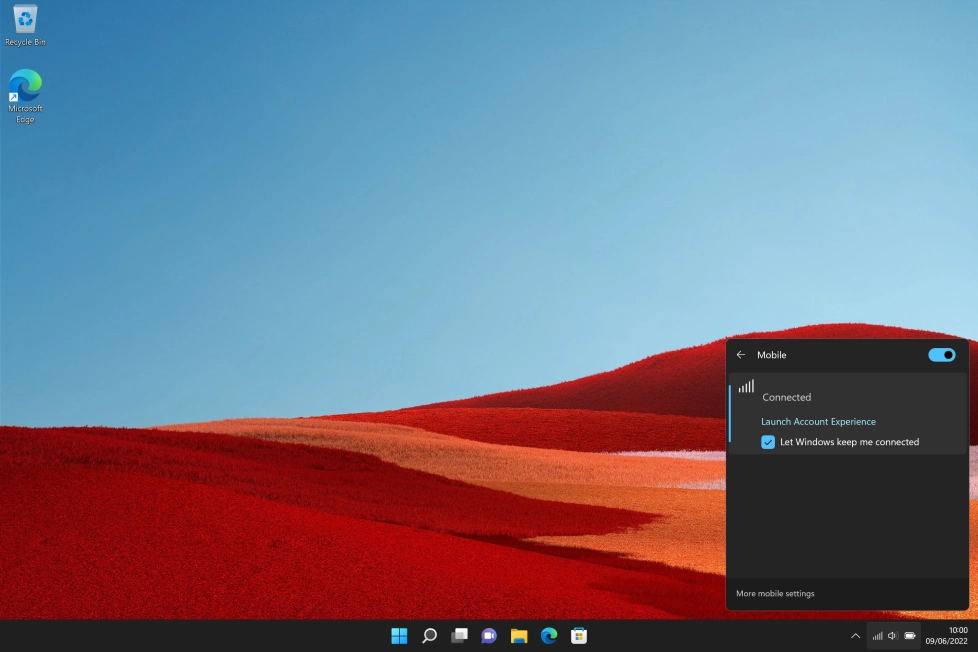The height and width of the screenshot is (652, 978).
Task: Click the date and time in the taskbar
Action: coord(949,635)
